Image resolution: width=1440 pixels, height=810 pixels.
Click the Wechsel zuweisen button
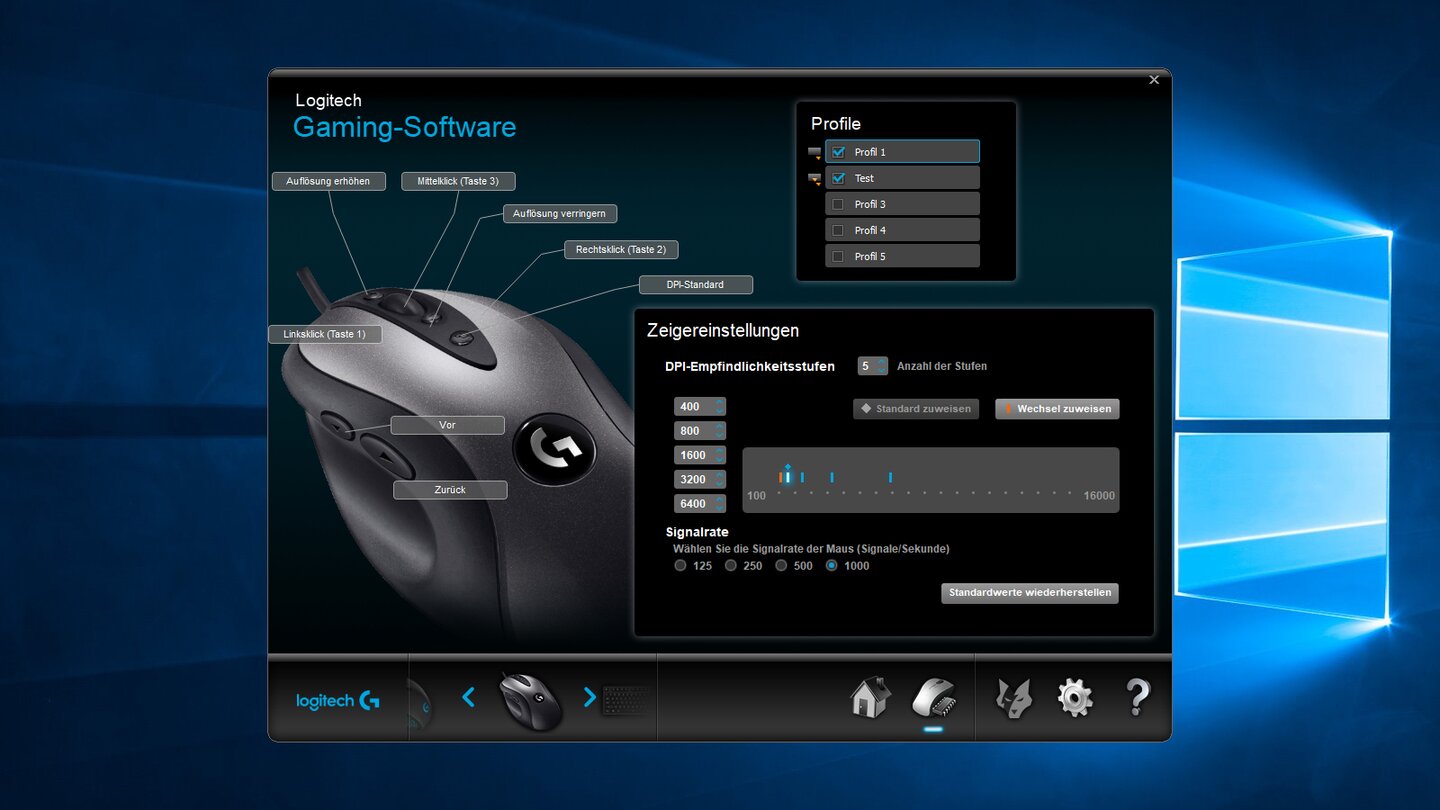[1057, 409]
